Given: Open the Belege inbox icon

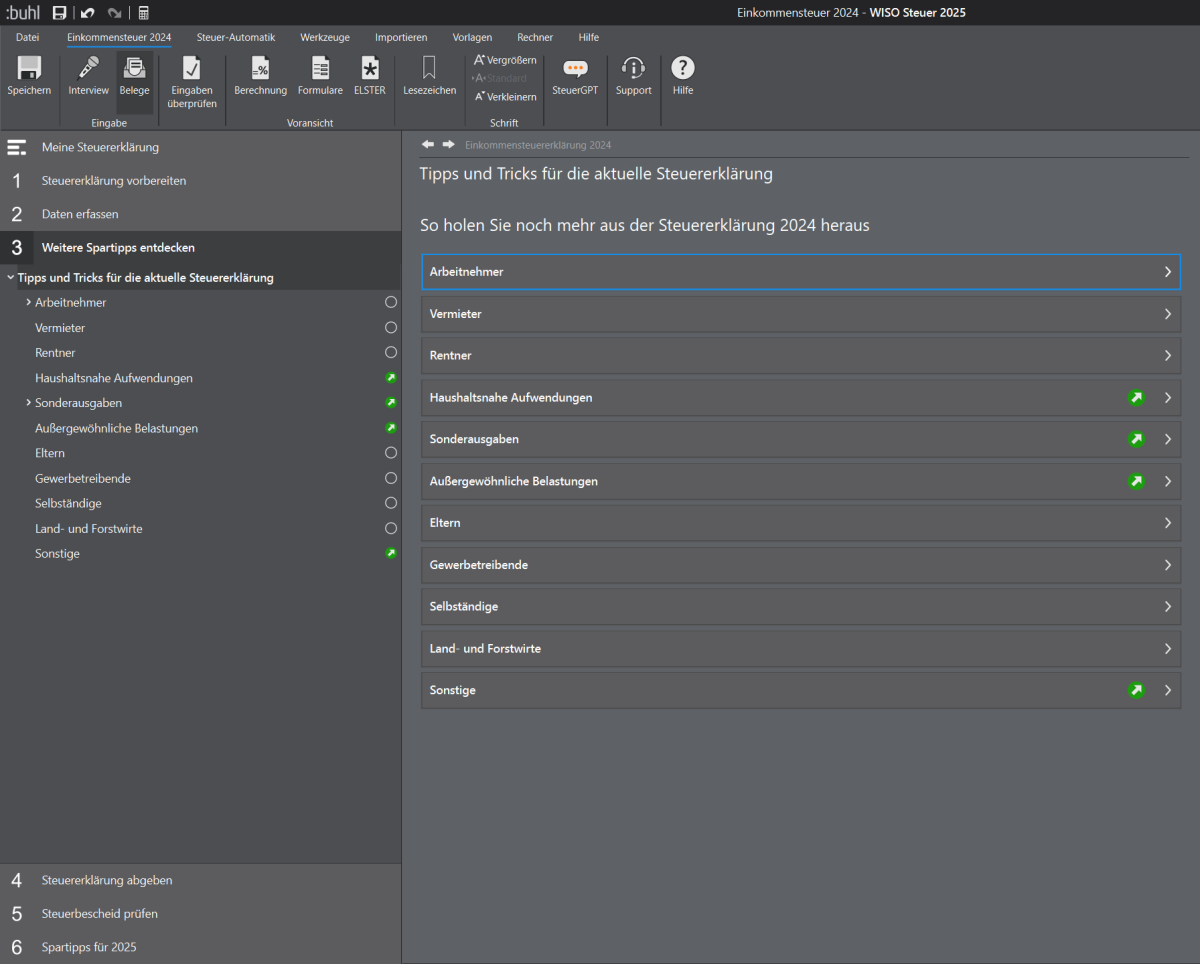Looking at the screenshot, I should click(x=134, y=68).
